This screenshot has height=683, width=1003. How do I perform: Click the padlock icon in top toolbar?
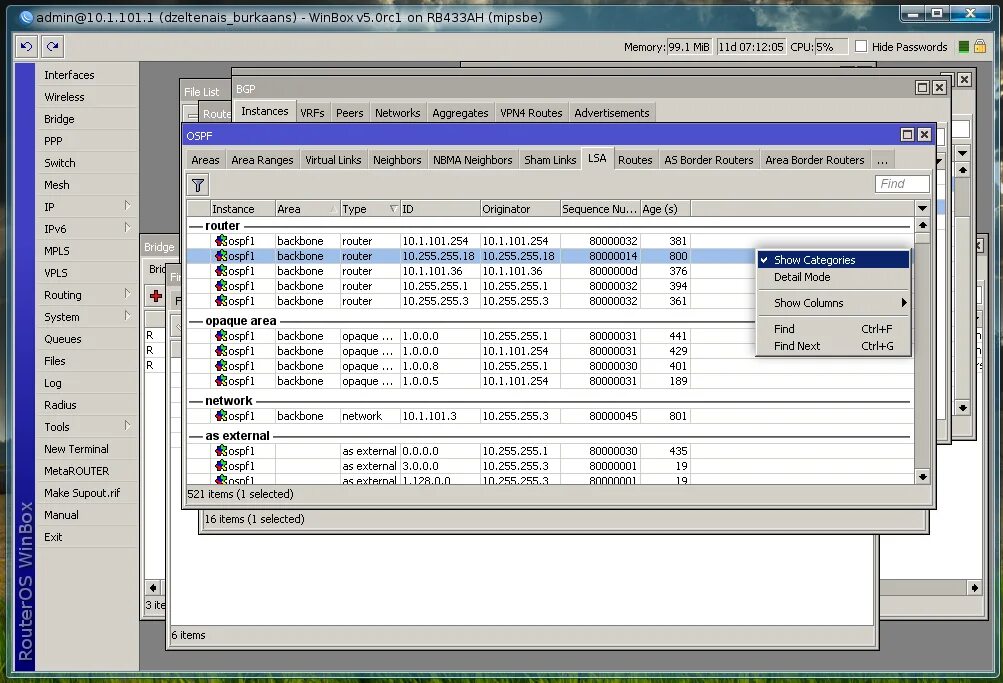[x=980, y=46]
